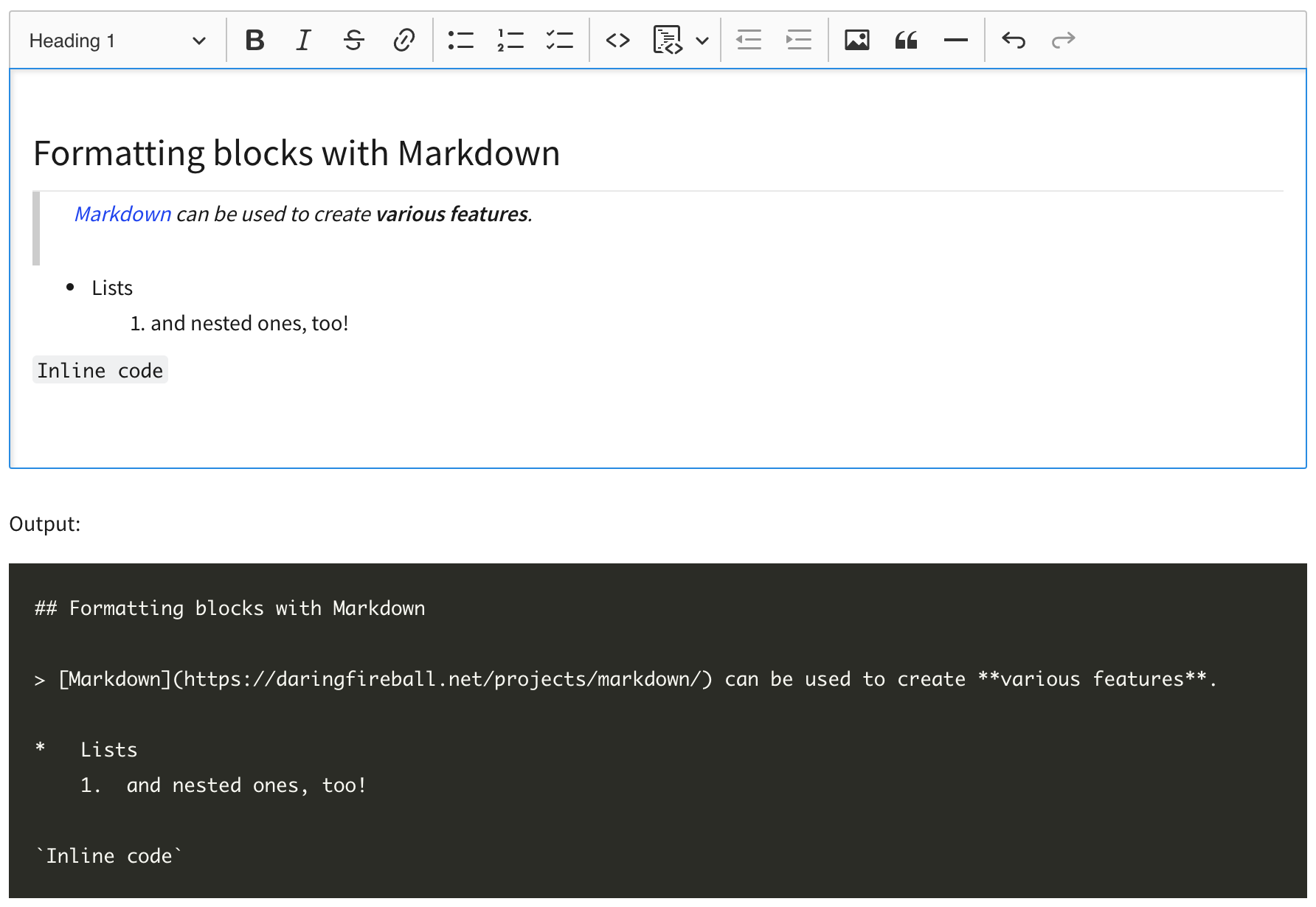This screenshot has width=1316, height=907.
Task: Insert an image
Action: tap(857, 41)
